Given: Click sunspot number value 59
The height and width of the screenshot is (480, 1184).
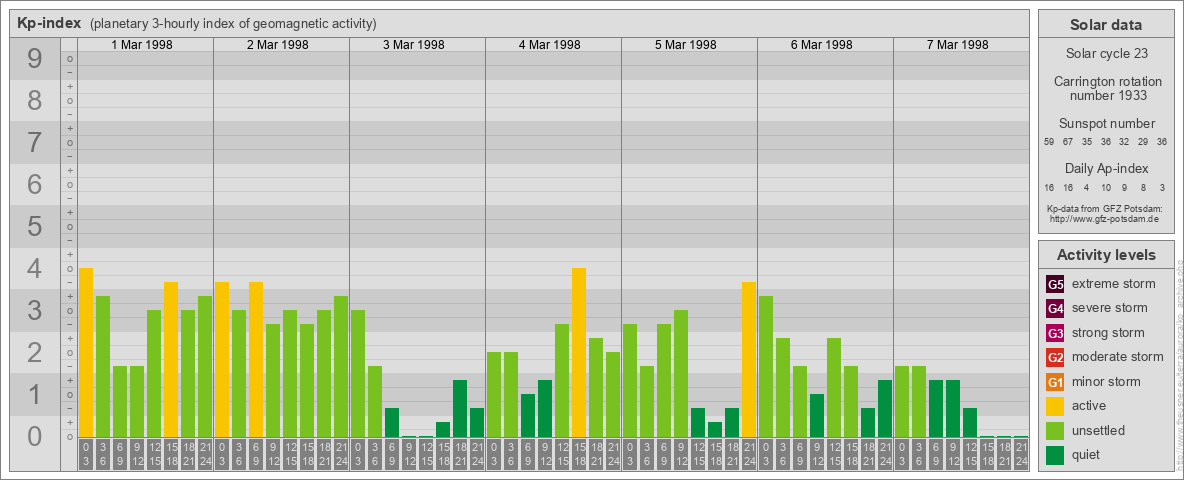Looking at the screenshot, I should point(1049,142).
